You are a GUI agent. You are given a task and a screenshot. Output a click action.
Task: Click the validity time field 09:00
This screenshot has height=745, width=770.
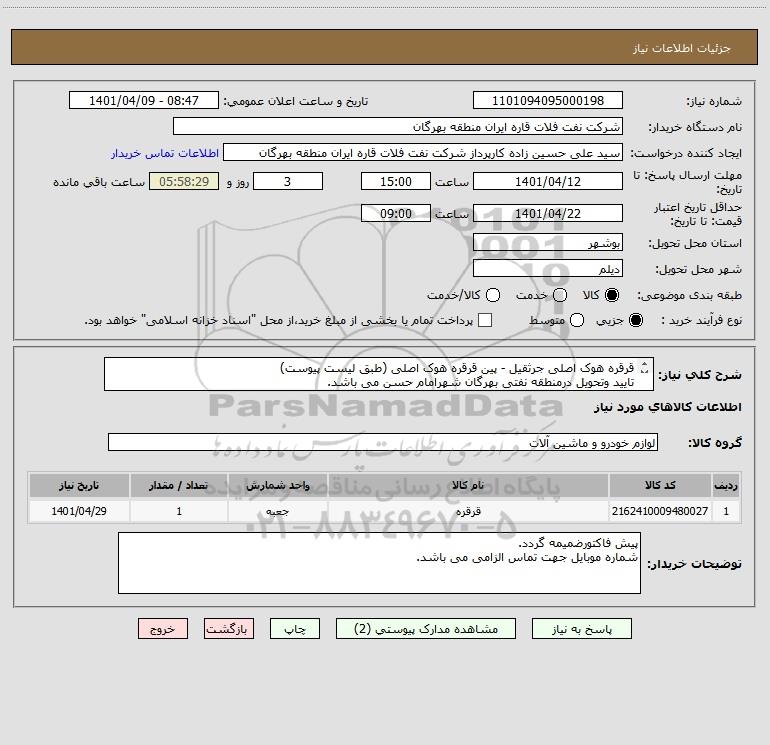(x=396, y=213)
